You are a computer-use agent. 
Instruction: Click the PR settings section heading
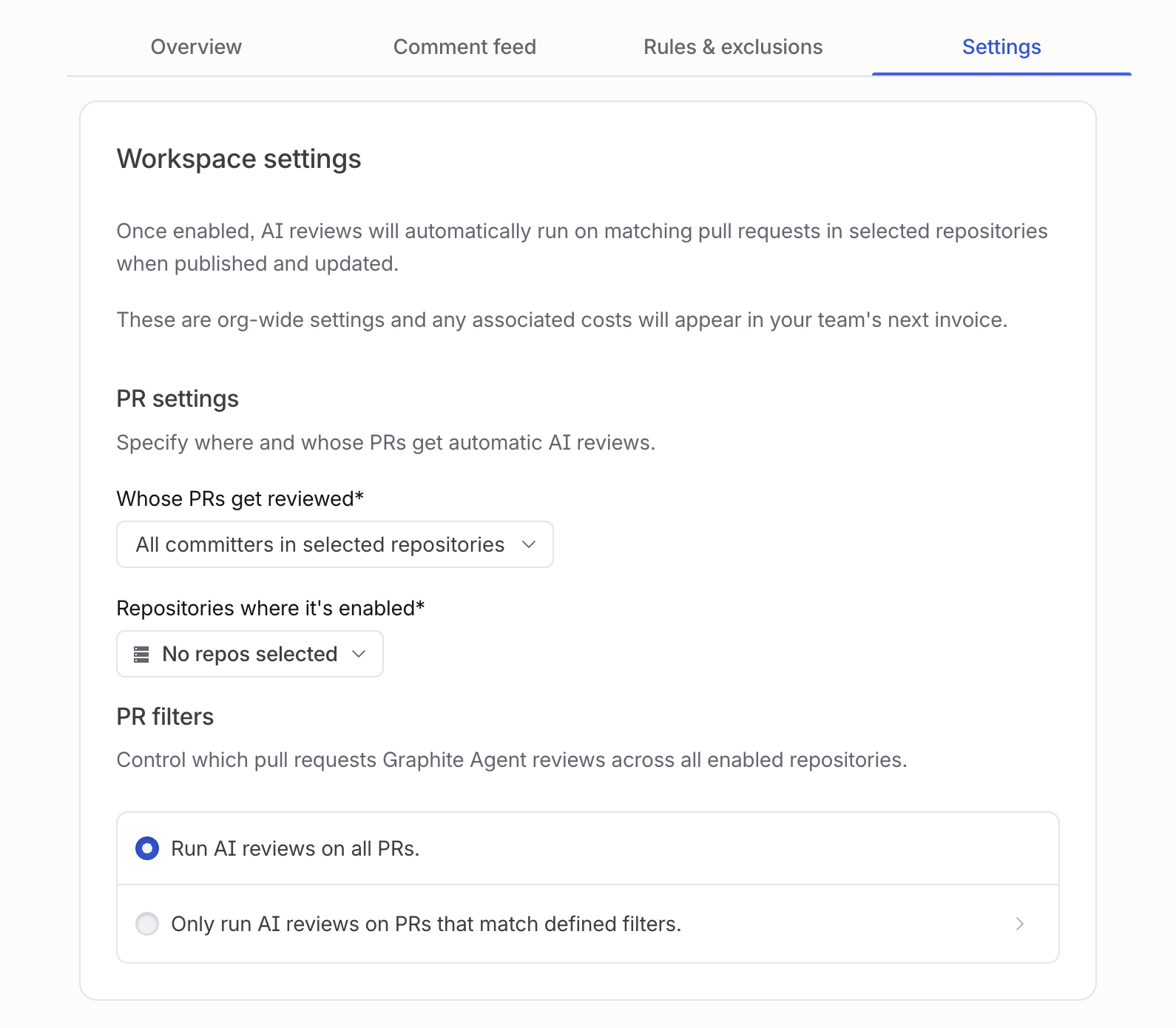click(x=178, y=399)
